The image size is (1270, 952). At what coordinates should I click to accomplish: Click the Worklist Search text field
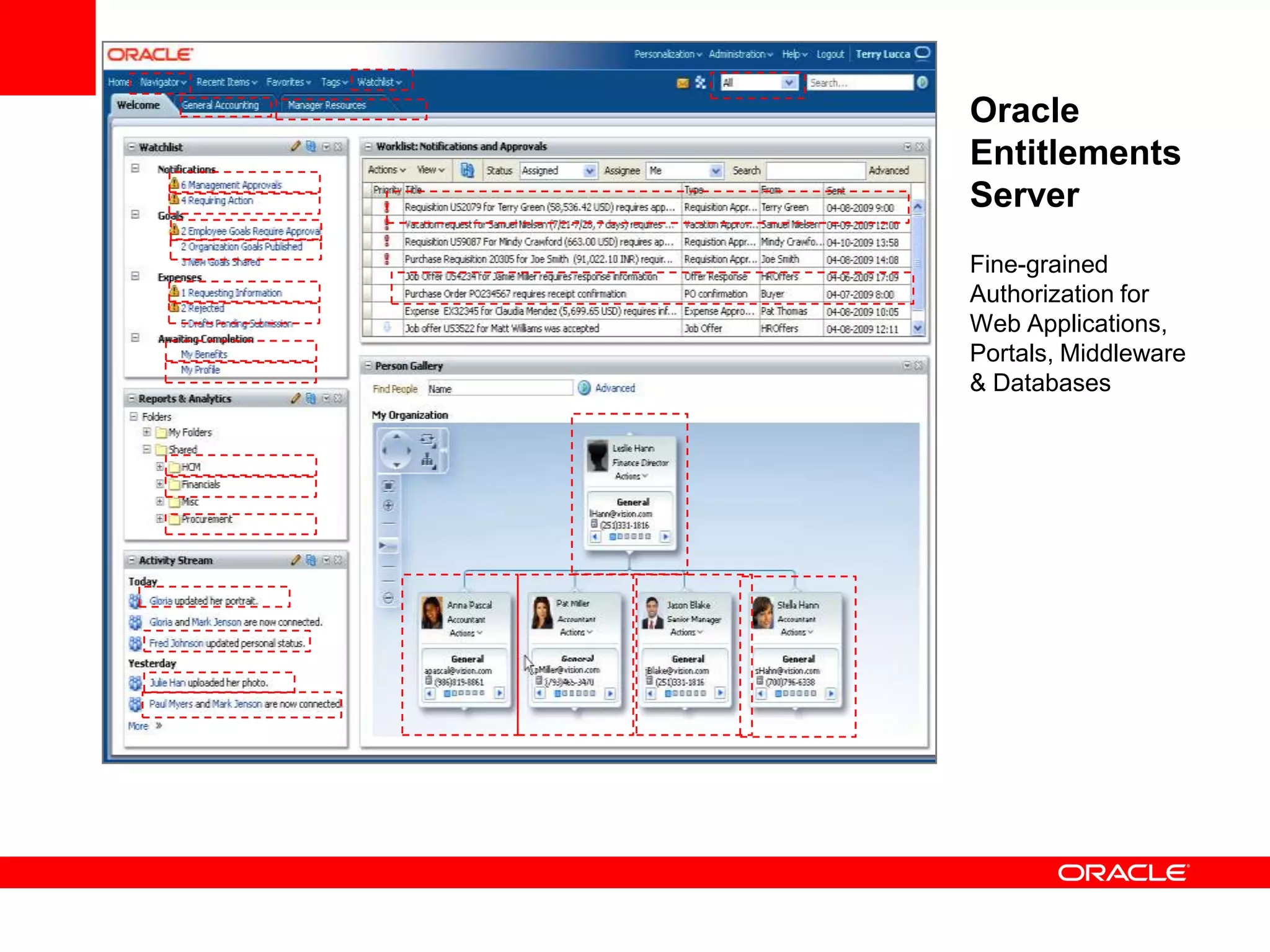click(x=815, y=170)
